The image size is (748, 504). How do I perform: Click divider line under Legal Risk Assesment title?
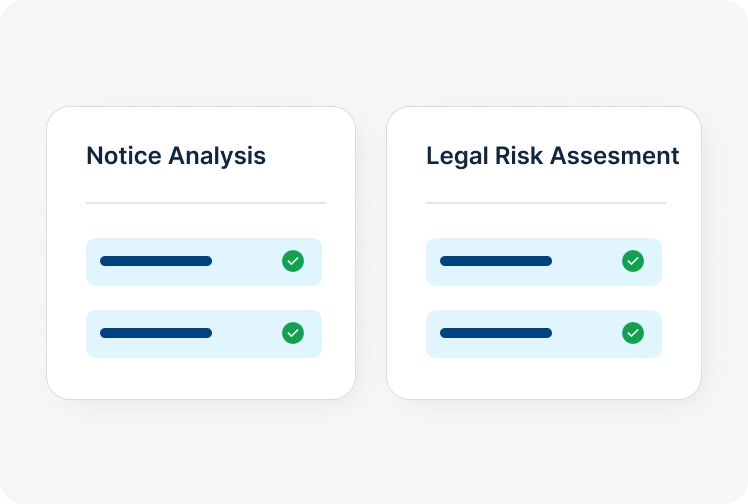click(x=546, y=203)
